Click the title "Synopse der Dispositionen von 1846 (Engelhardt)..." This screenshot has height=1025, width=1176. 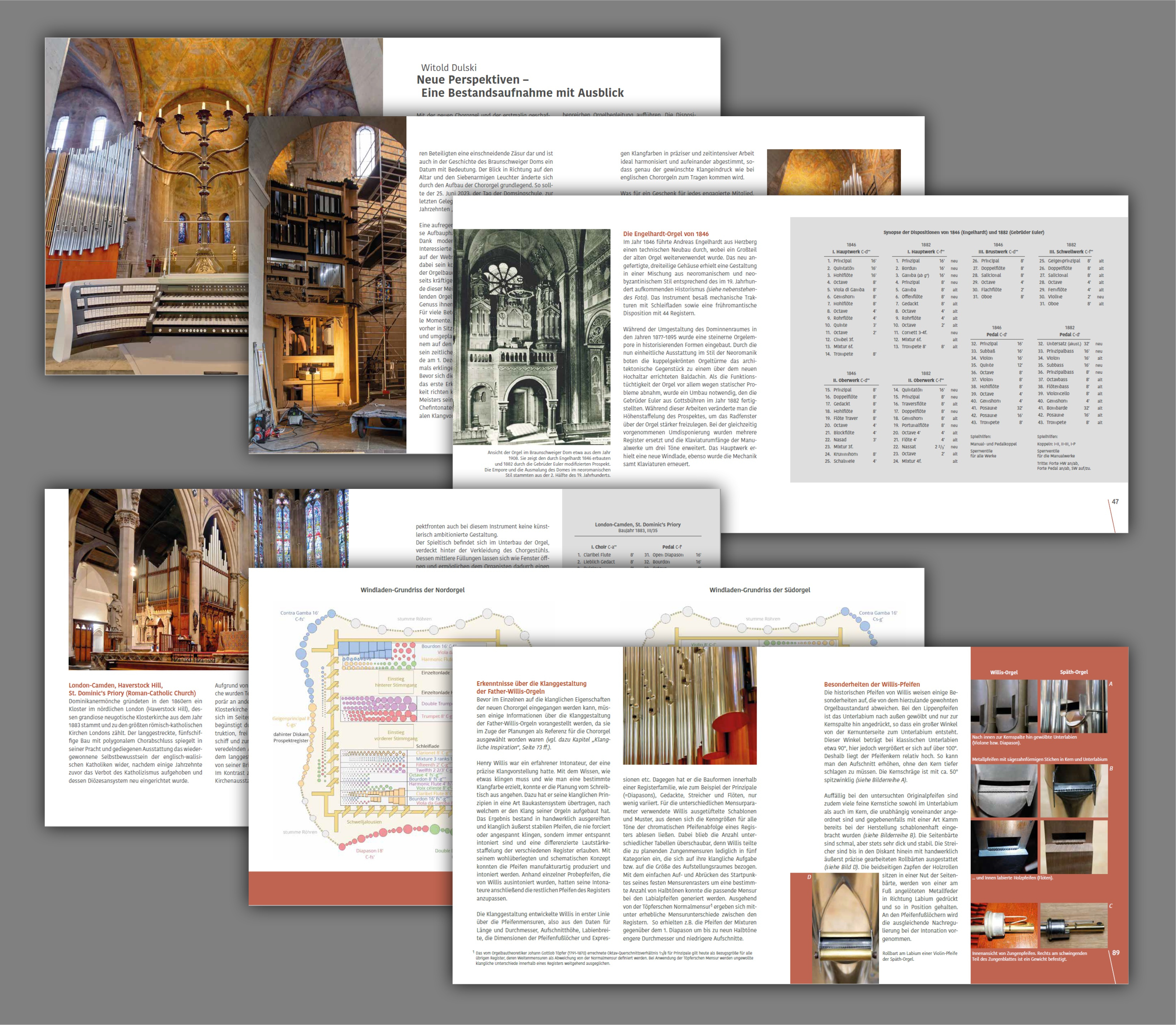click(x=963, y=232)
